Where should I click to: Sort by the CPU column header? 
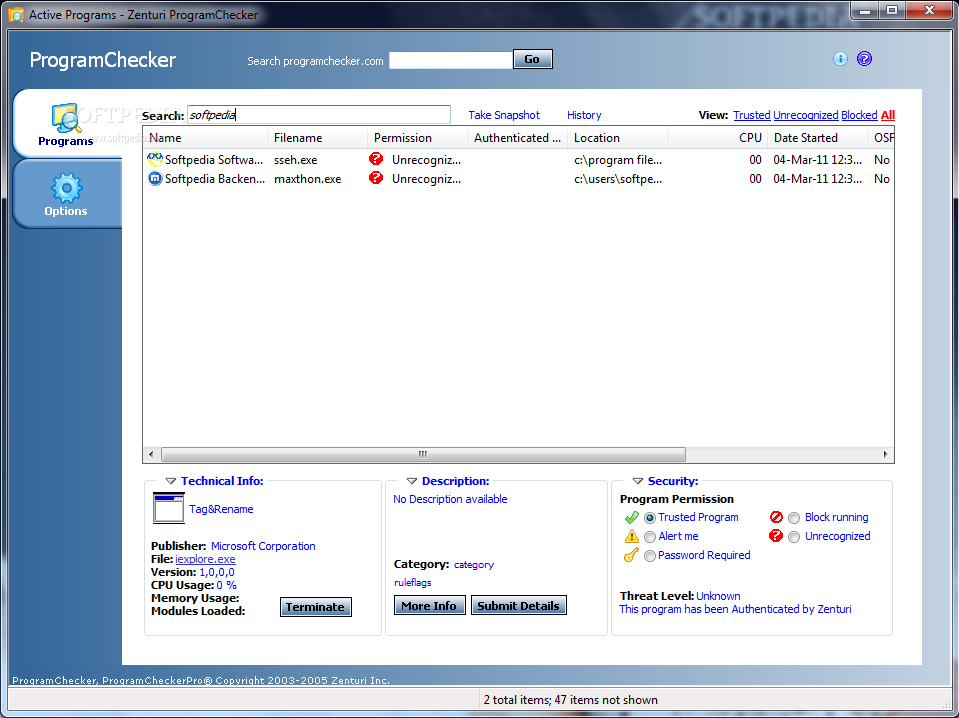click(717, 138)
